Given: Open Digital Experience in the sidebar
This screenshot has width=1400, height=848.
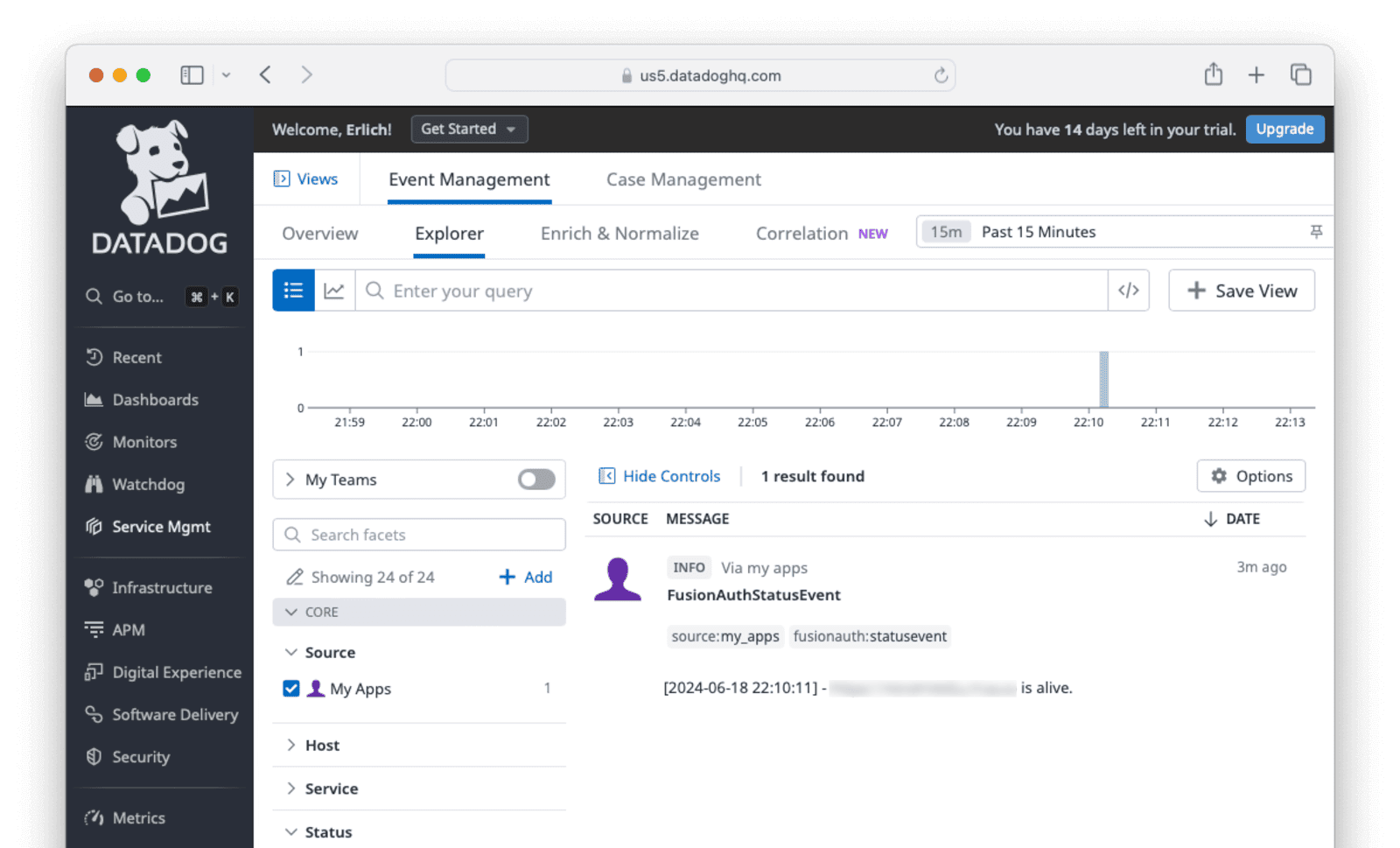Looking at the screenshot, I should [163, 672].
